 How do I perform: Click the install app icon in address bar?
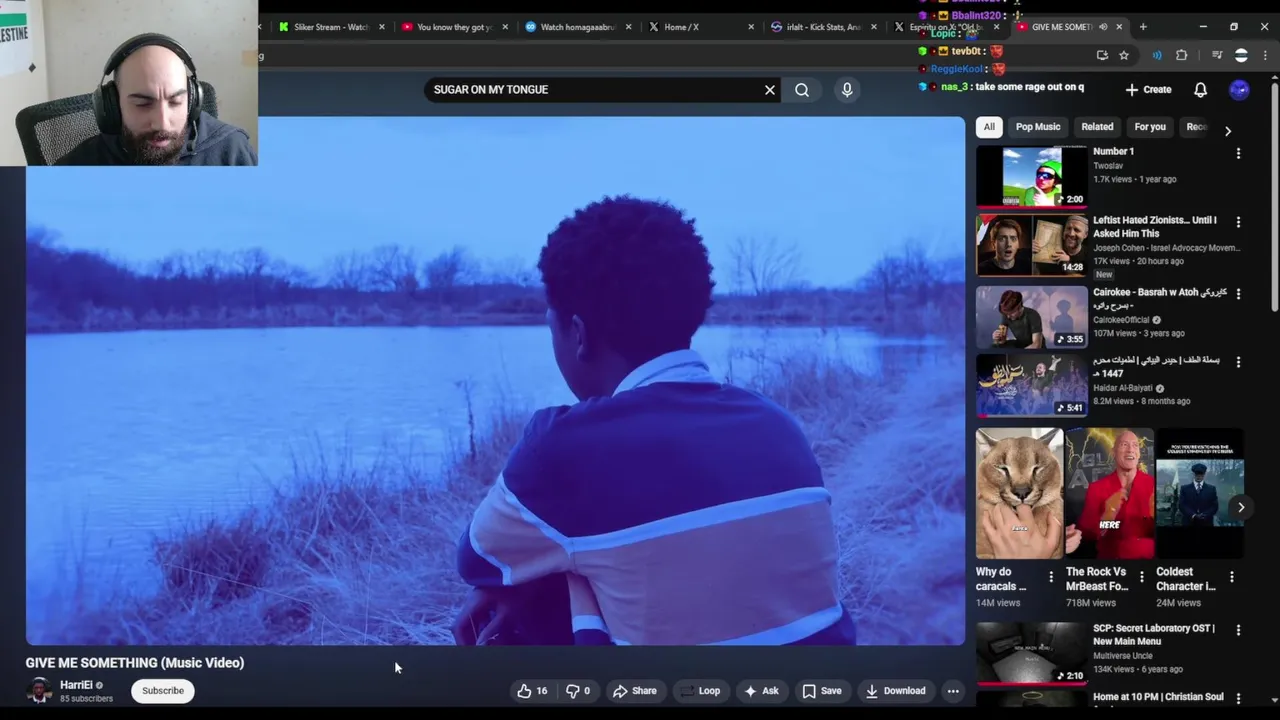[x=1102, y=56]
